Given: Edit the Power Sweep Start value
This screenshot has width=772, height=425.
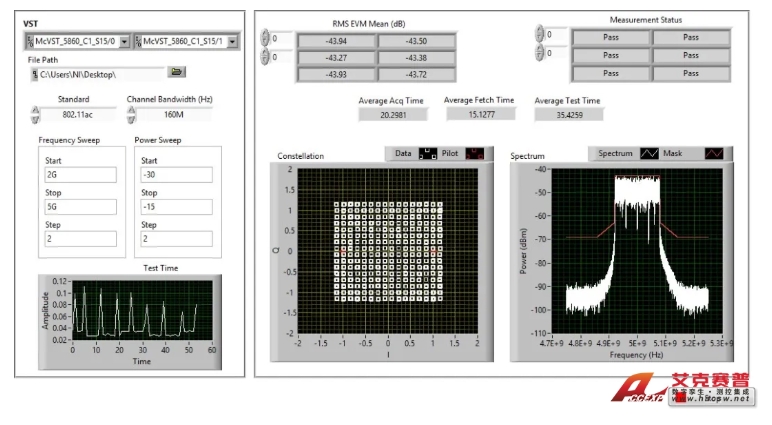Looking at the screenshot, I should coord(174,174).
